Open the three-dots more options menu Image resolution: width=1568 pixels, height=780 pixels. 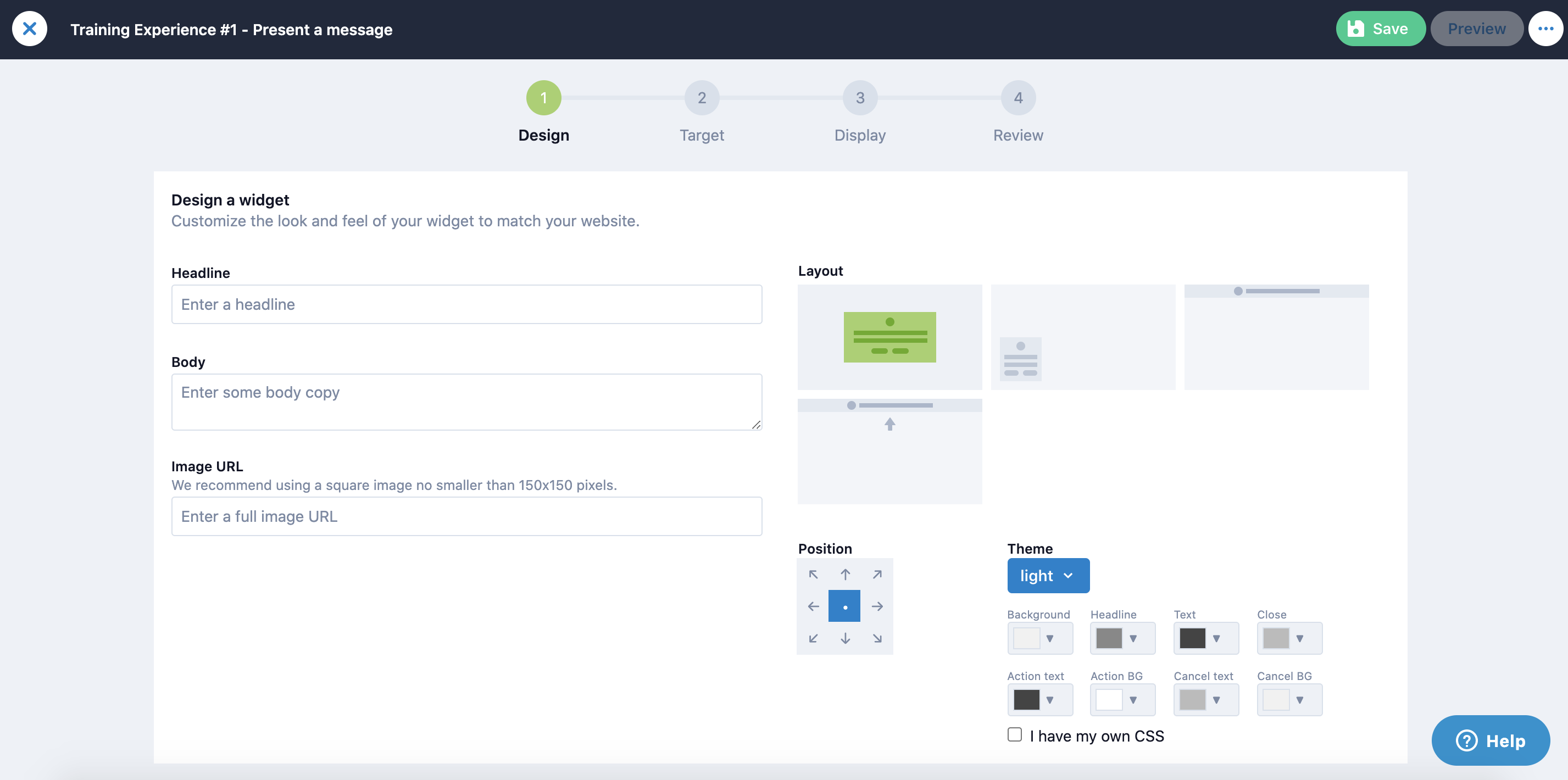(1545, 29)
